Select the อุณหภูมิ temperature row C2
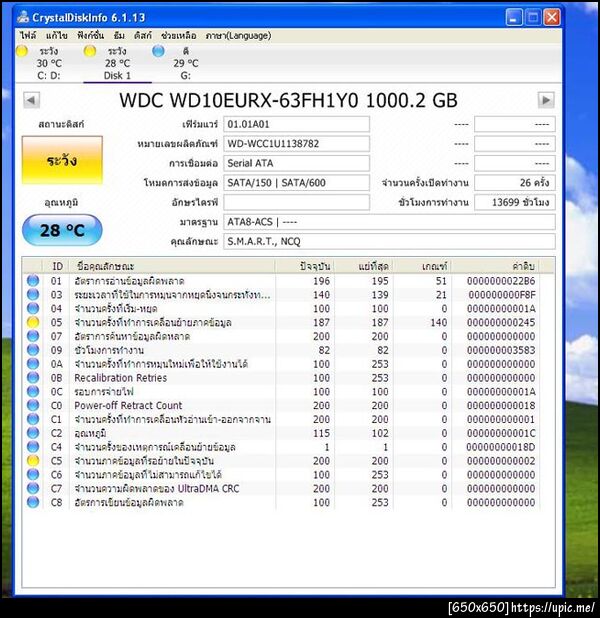600x618 pixels. point(282,433)
